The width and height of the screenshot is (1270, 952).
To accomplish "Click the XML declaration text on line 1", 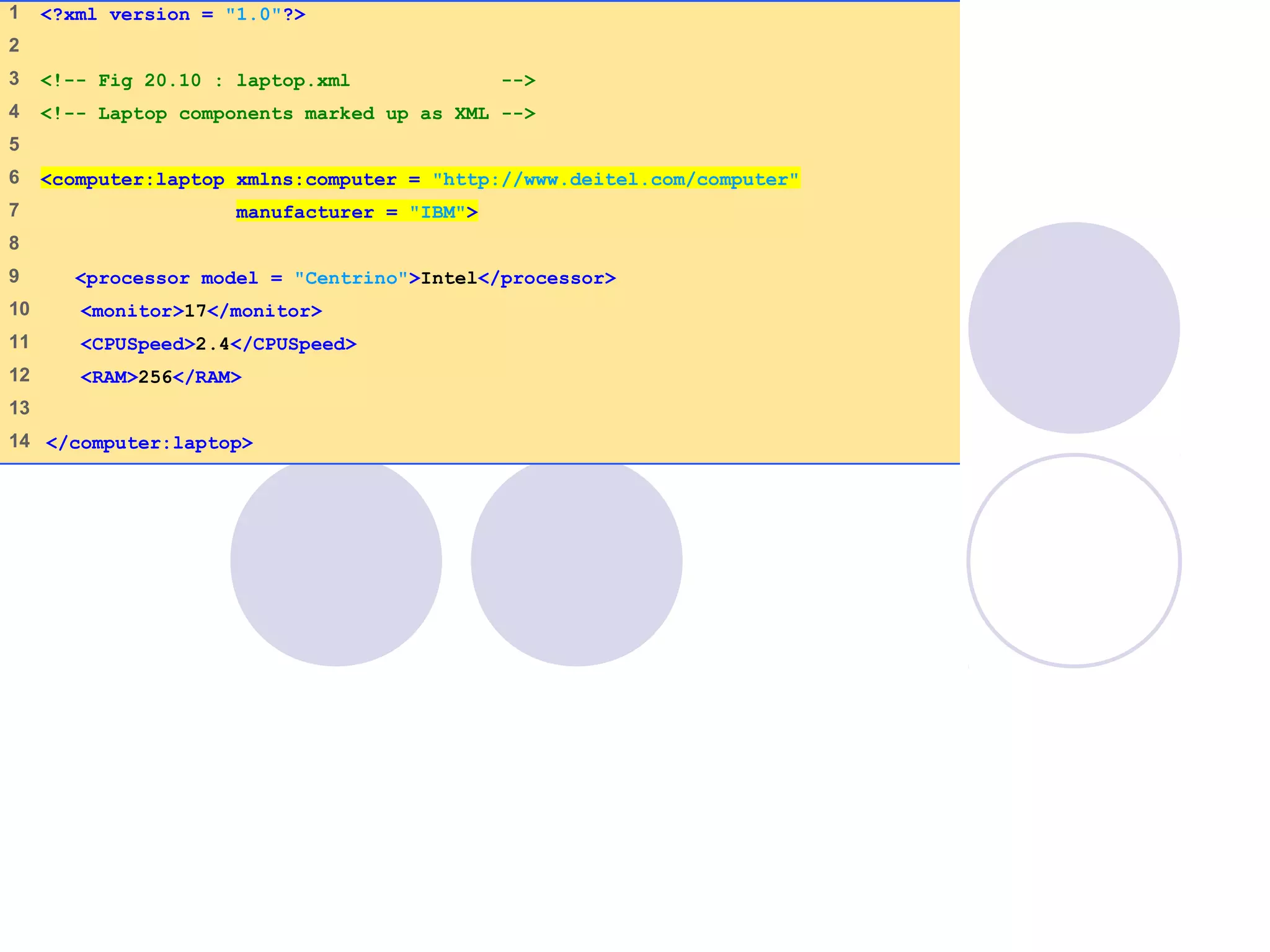I will [173, 14].
